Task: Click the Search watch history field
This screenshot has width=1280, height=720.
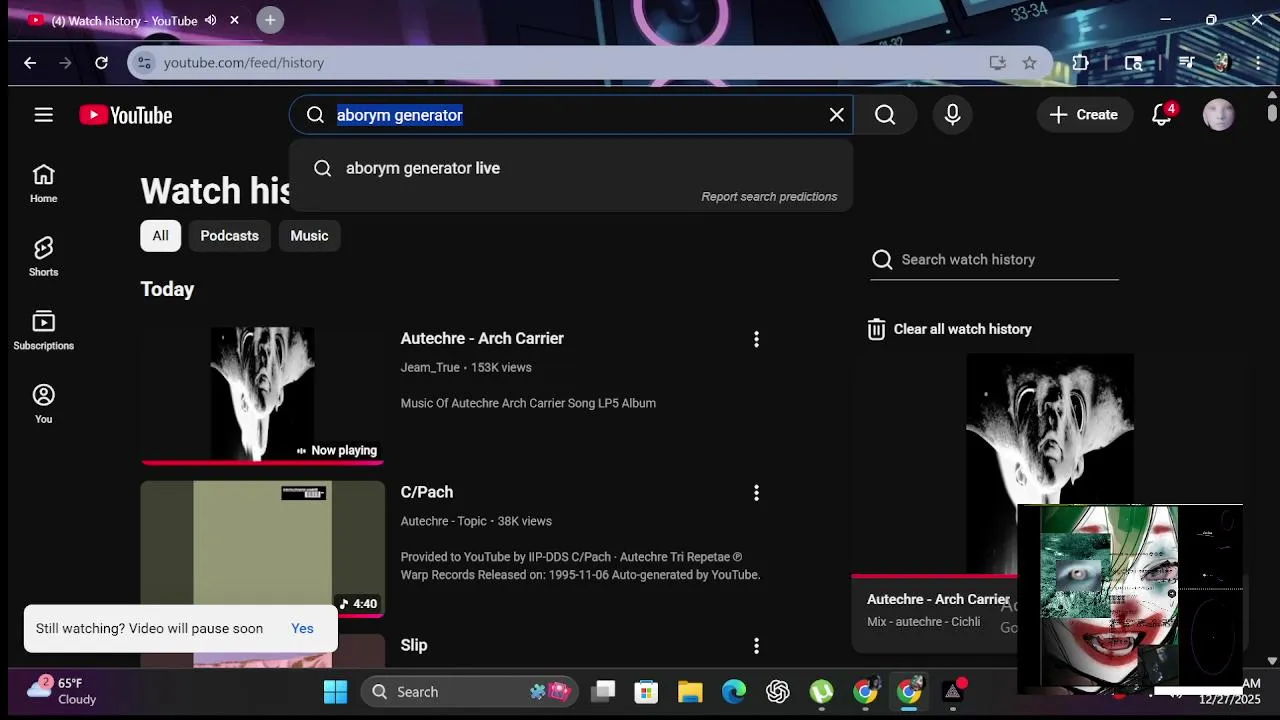Action: pos(994,260)
